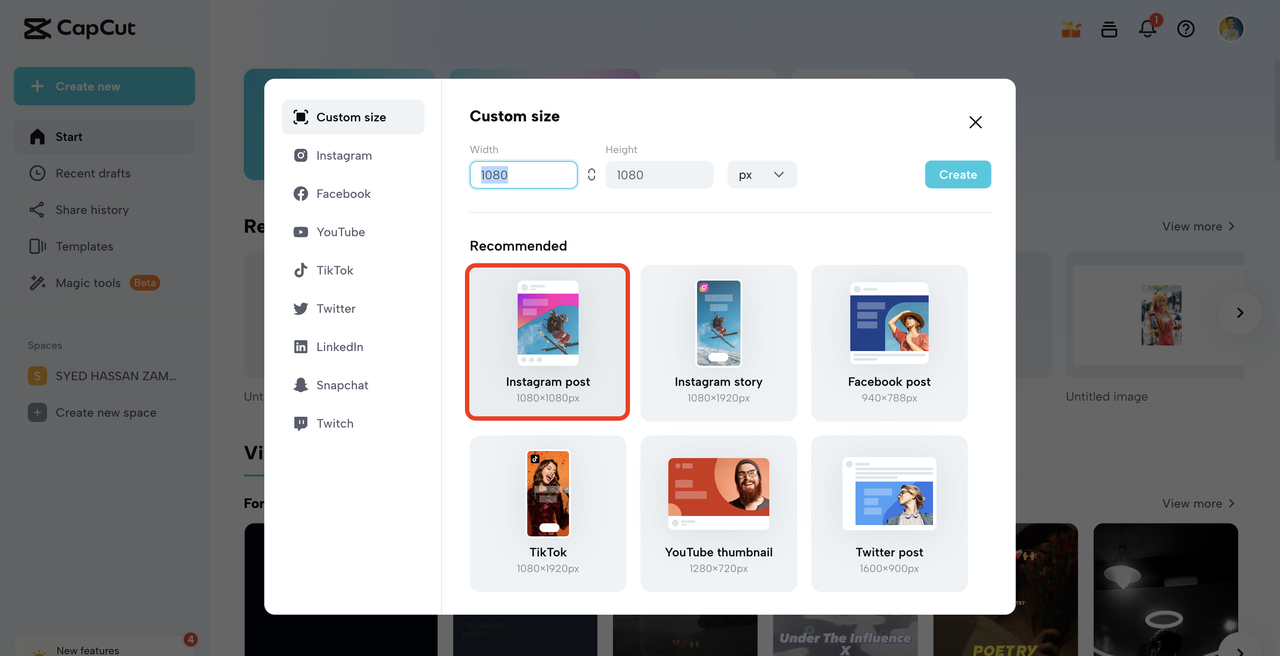1280x656 pixels.
Task: Close the Custom size dialog
Action: (975, 122)
